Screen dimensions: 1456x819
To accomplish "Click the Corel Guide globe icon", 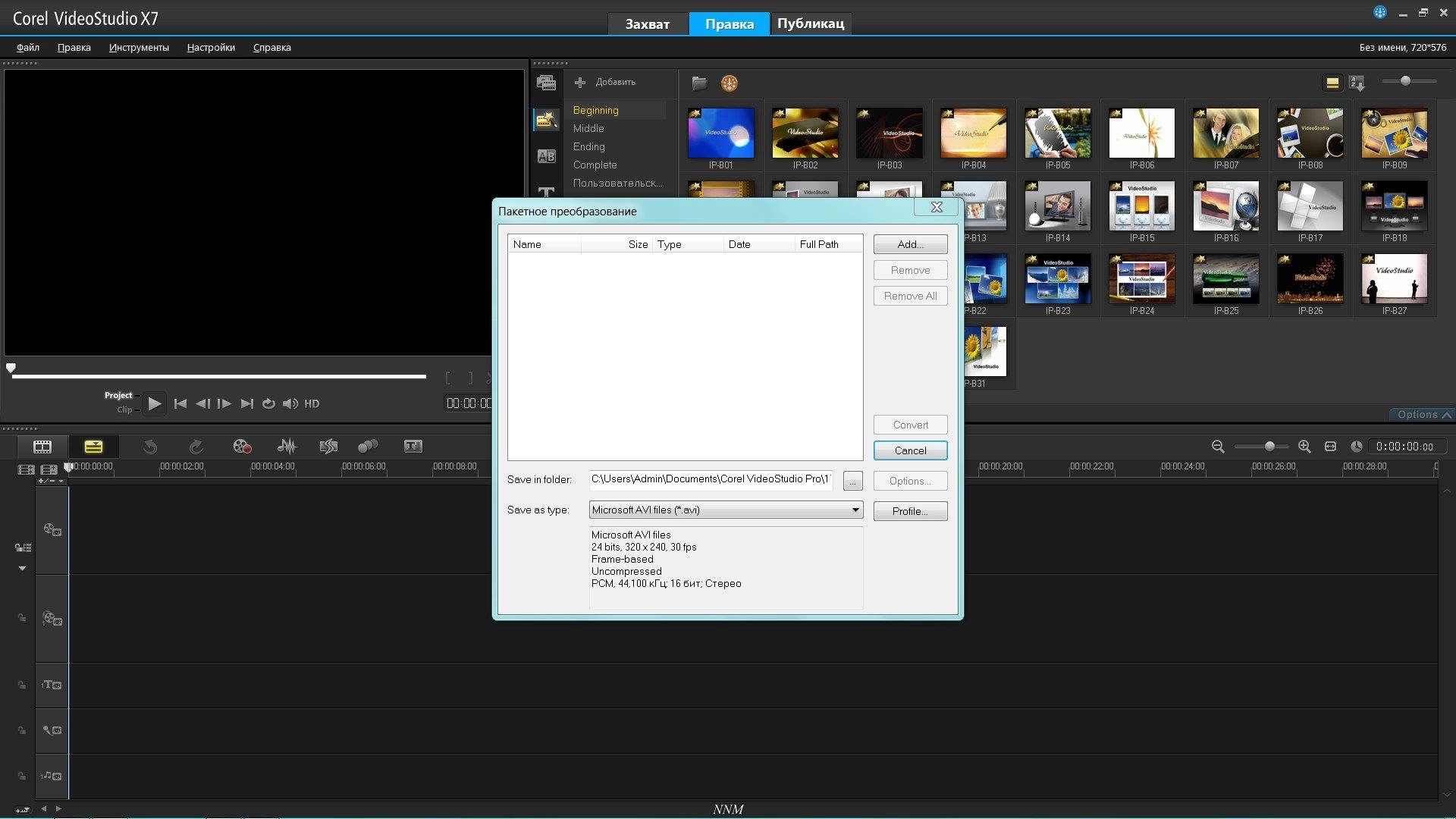I will click(1380, 12).
